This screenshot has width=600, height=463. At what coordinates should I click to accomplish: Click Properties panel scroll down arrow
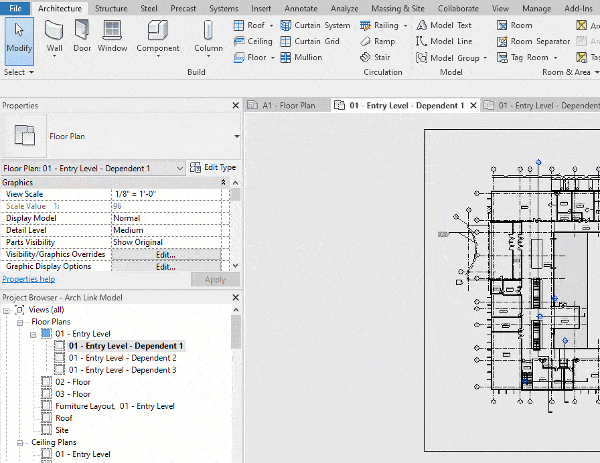click(x=236, y=266)
